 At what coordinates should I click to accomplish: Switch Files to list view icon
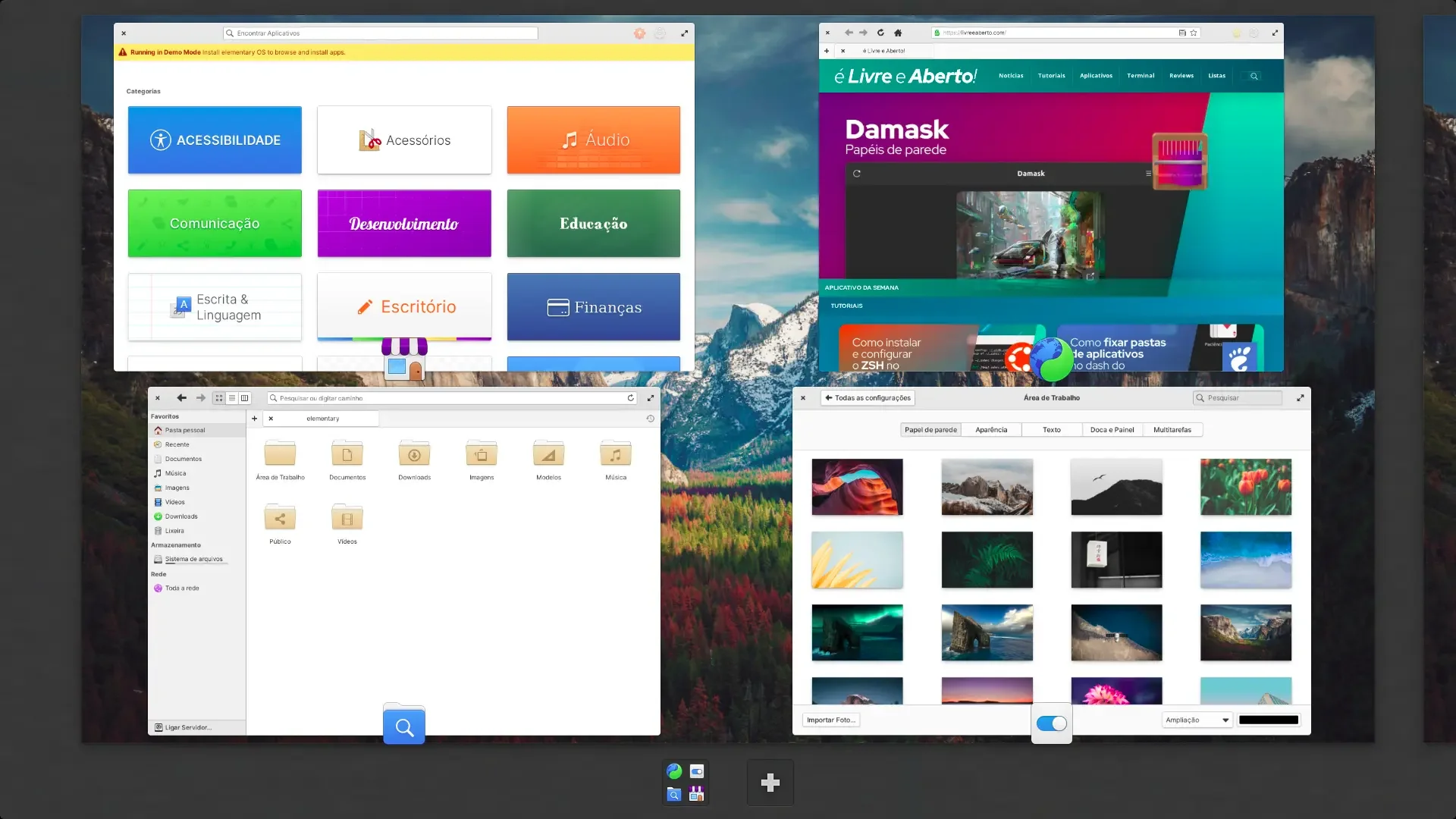(232, 398)
